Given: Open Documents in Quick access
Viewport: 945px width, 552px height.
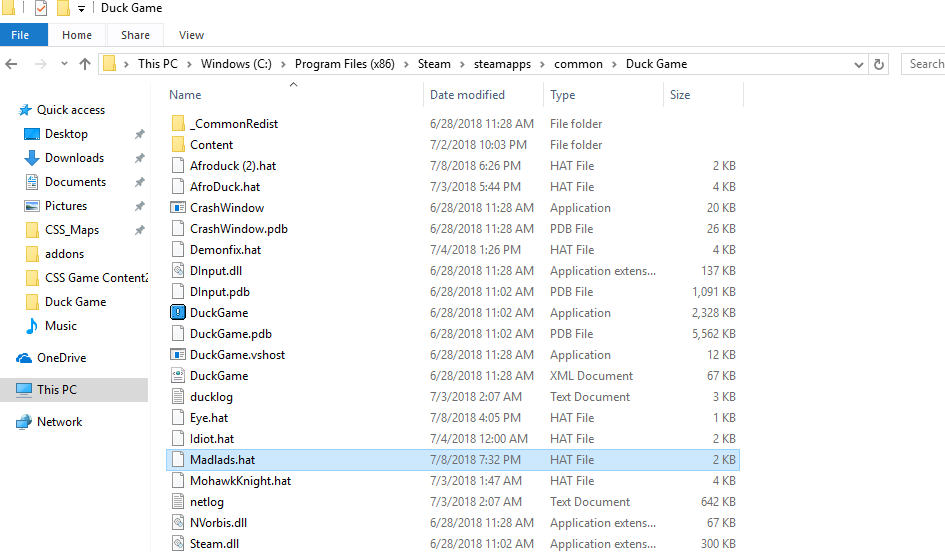Looking at the screenshot, I should coord(75,182).
